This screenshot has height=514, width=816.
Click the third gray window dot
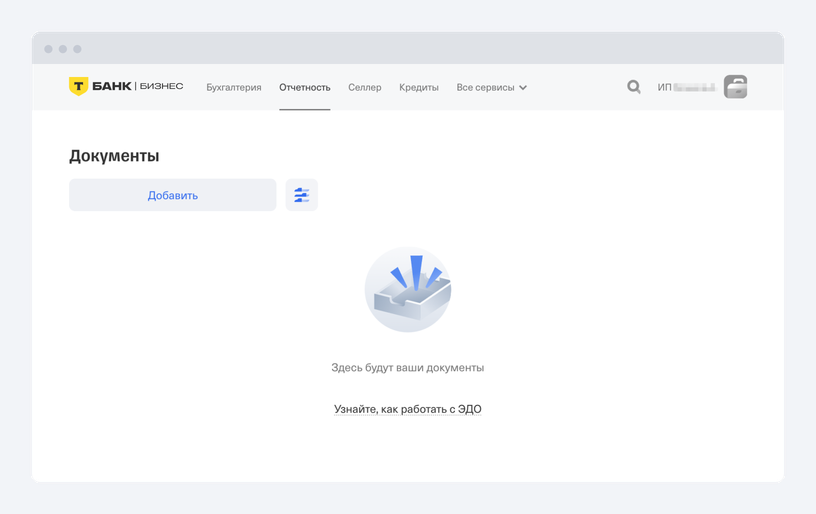(x=77, y=49)
